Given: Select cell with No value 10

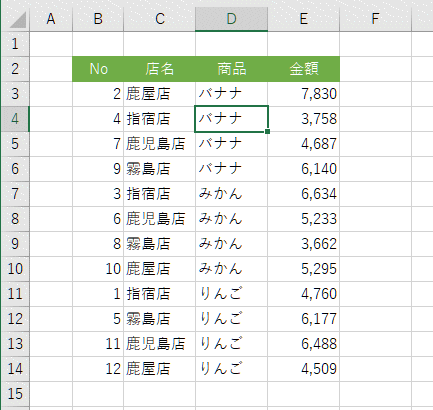Looking at the screenshot, I should tap(98, 269).
